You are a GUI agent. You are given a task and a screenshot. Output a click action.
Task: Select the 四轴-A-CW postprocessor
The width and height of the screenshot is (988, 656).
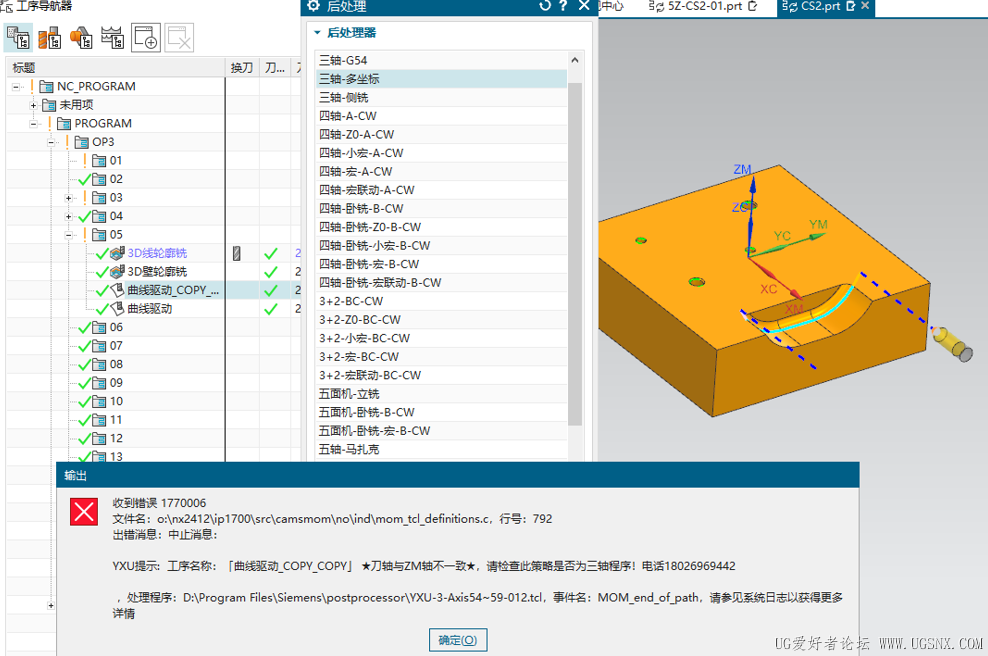[x=348, y=116]
